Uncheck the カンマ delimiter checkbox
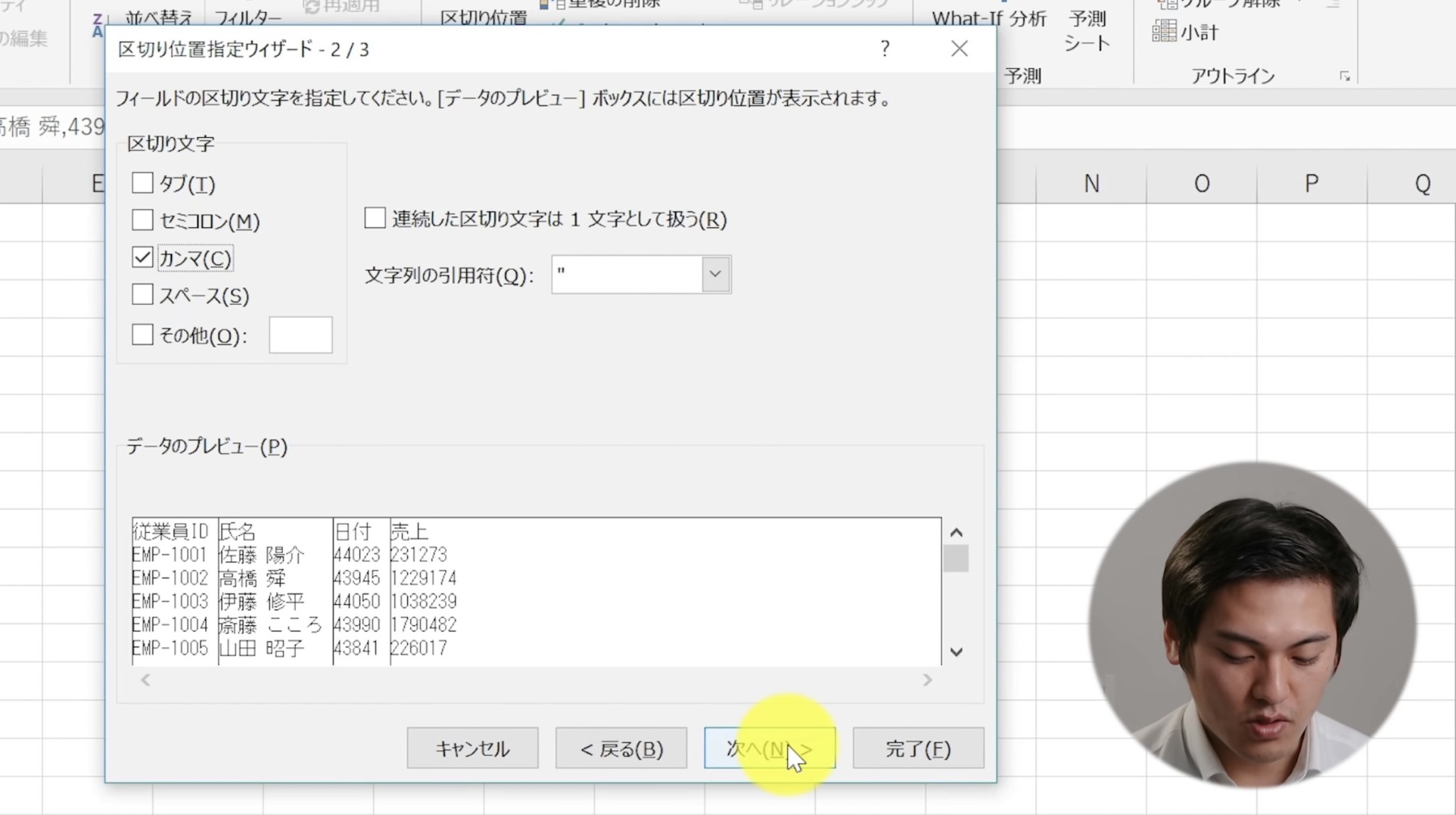This screenshot has height=815, width=1456. click(x=142, y=258)
